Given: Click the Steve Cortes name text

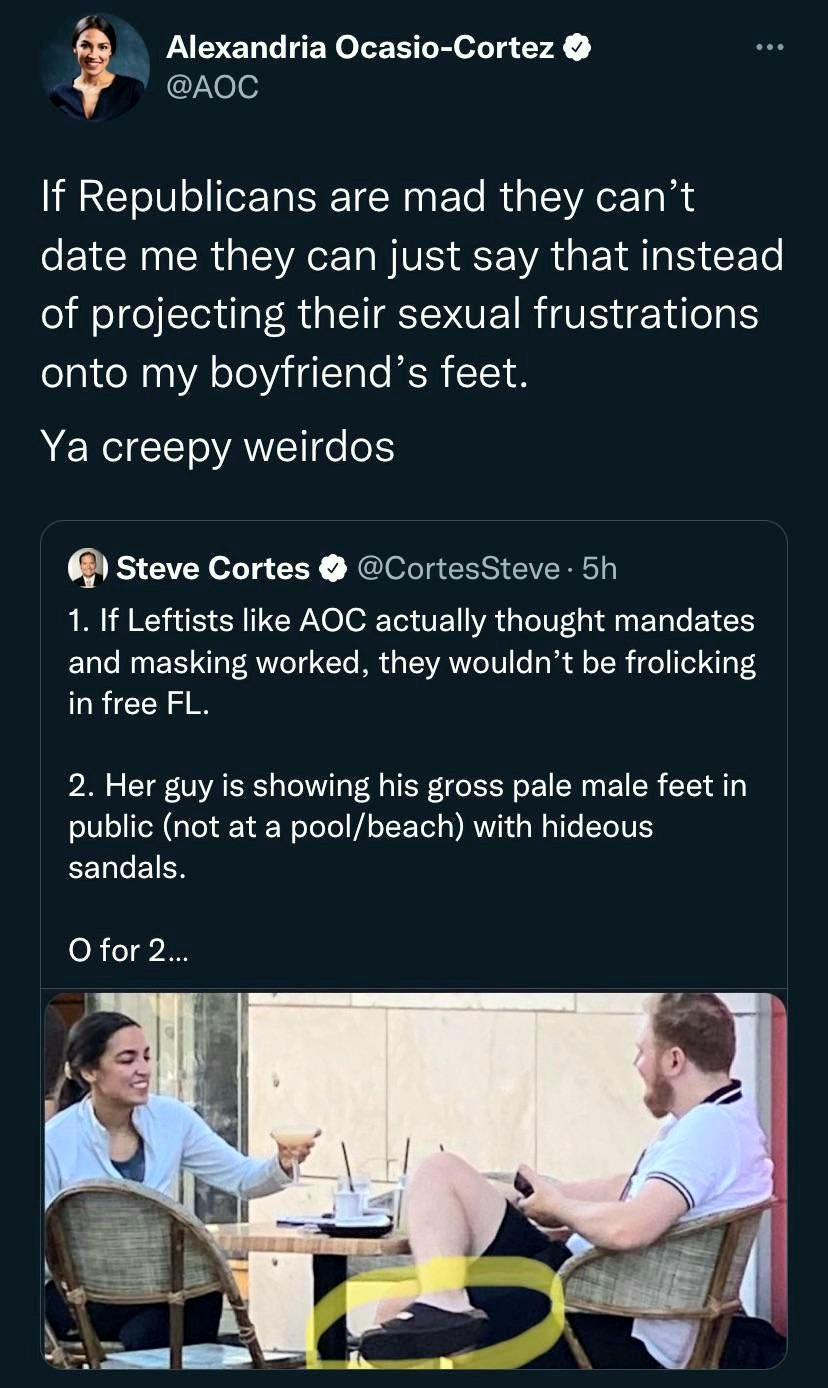Looking at the screenshot, I should [x=213, y=568].
